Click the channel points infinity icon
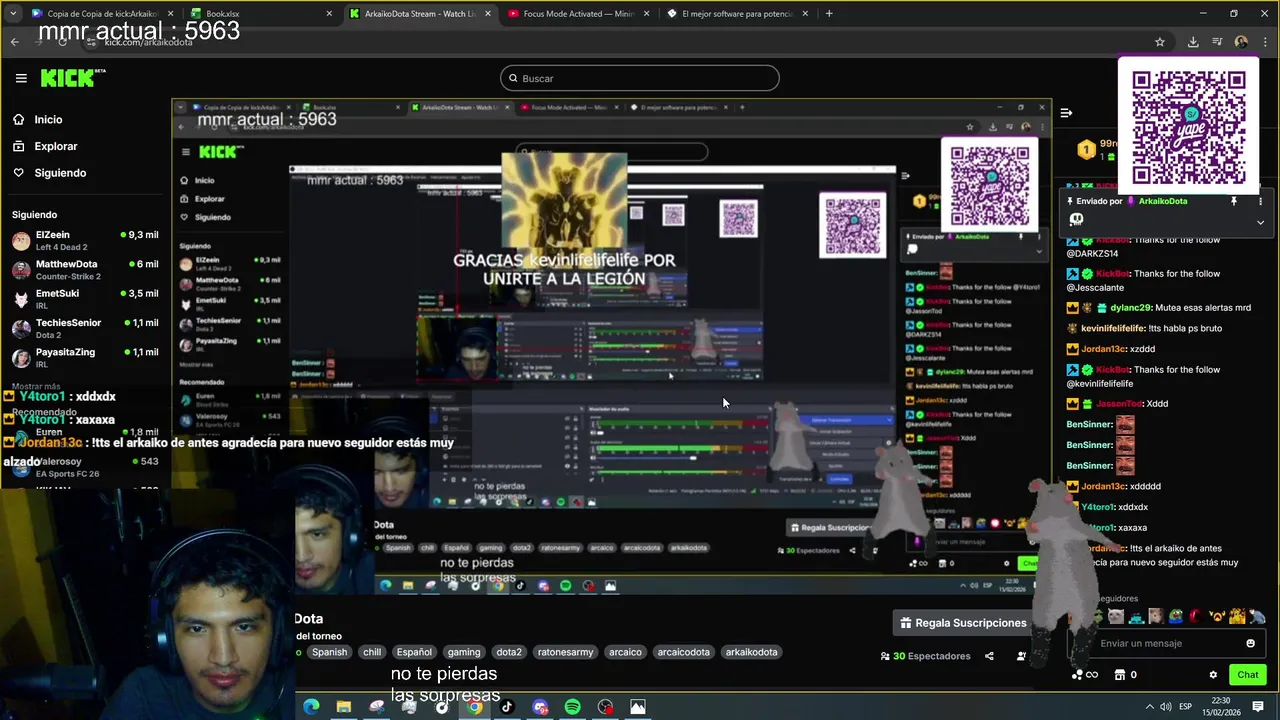 click(x=1084, y=675)
